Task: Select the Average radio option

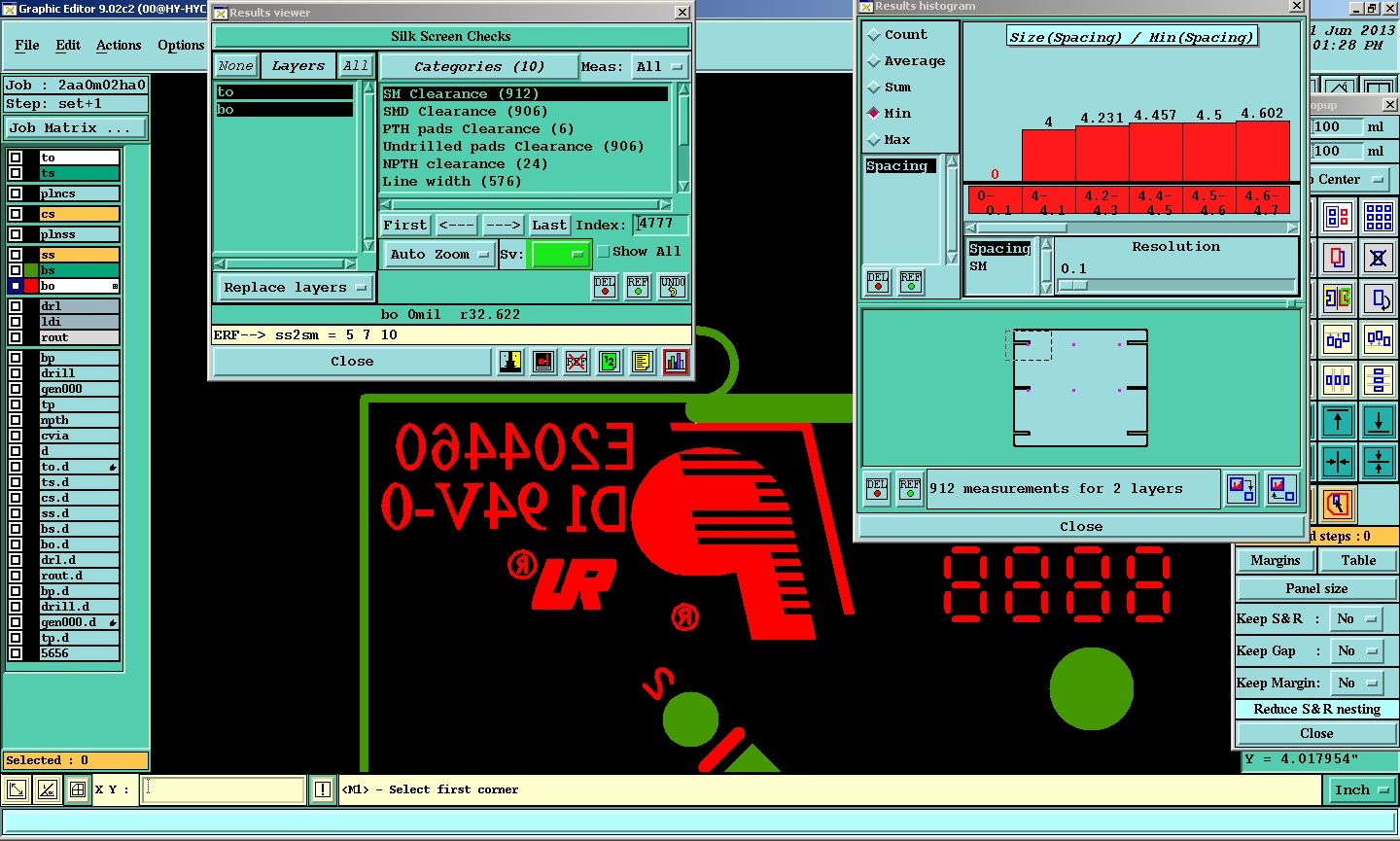Action: click(x=874, y=61)
